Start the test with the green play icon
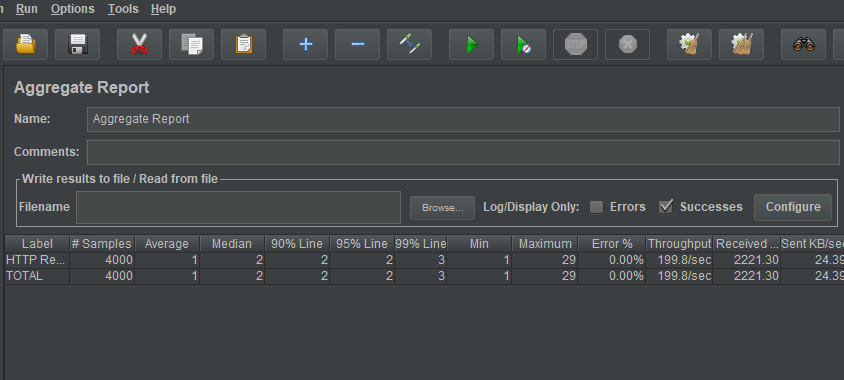 (x=472, y=44)
